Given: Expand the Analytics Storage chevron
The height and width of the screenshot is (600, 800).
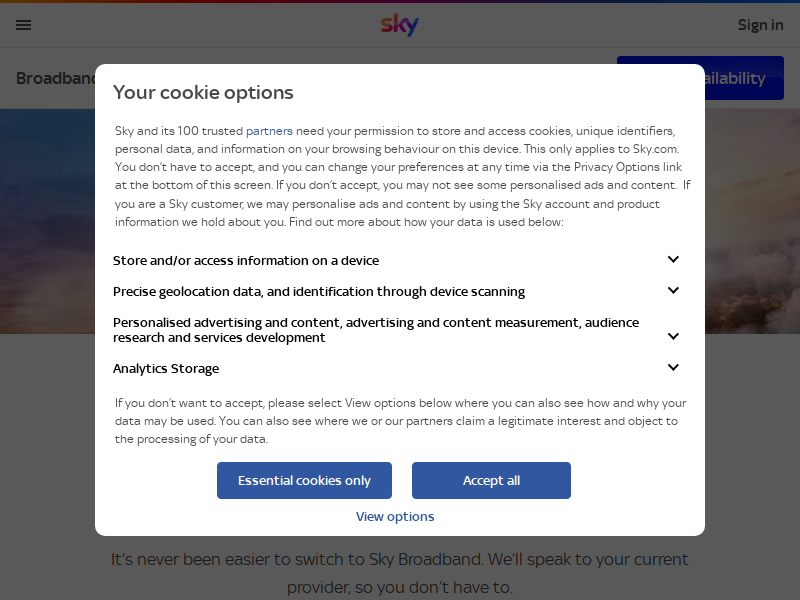Looking at the screenshot, I should tap(673, 367).
